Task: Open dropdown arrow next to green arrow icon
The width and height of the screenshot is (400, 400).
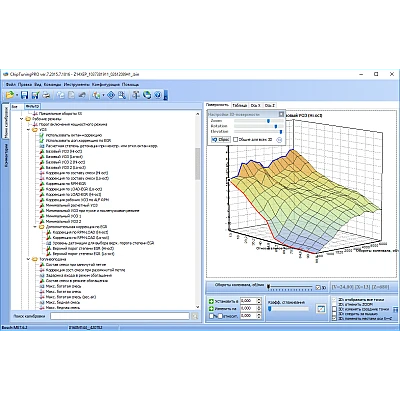Action: pos(103,95)
